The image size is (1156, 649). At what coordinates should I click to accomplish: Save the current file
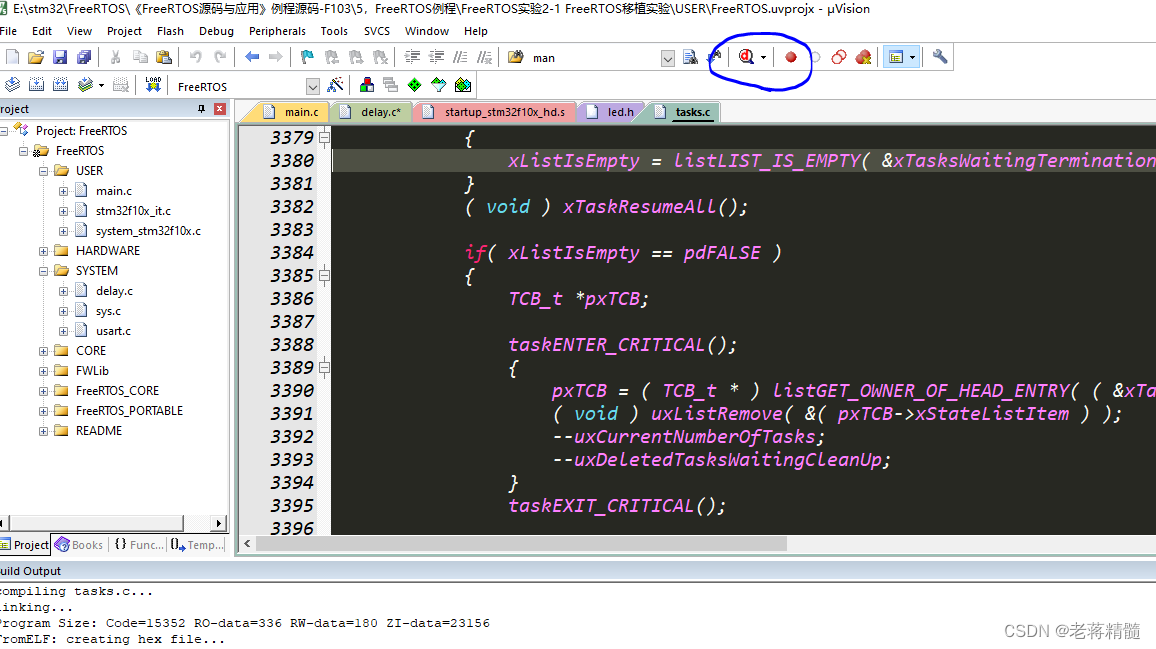[x=60, y=57]
